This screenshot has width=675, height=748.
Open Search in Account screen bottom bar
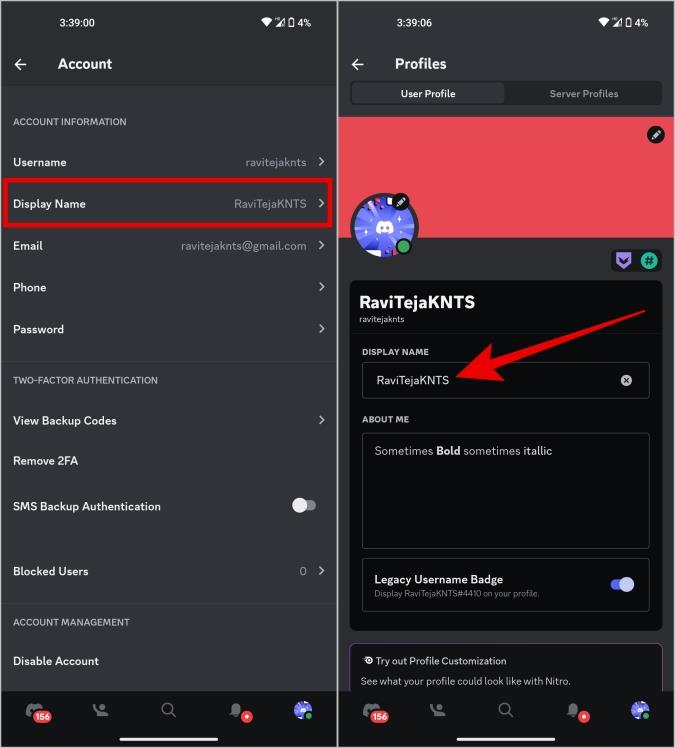click(x=168, y=710)
